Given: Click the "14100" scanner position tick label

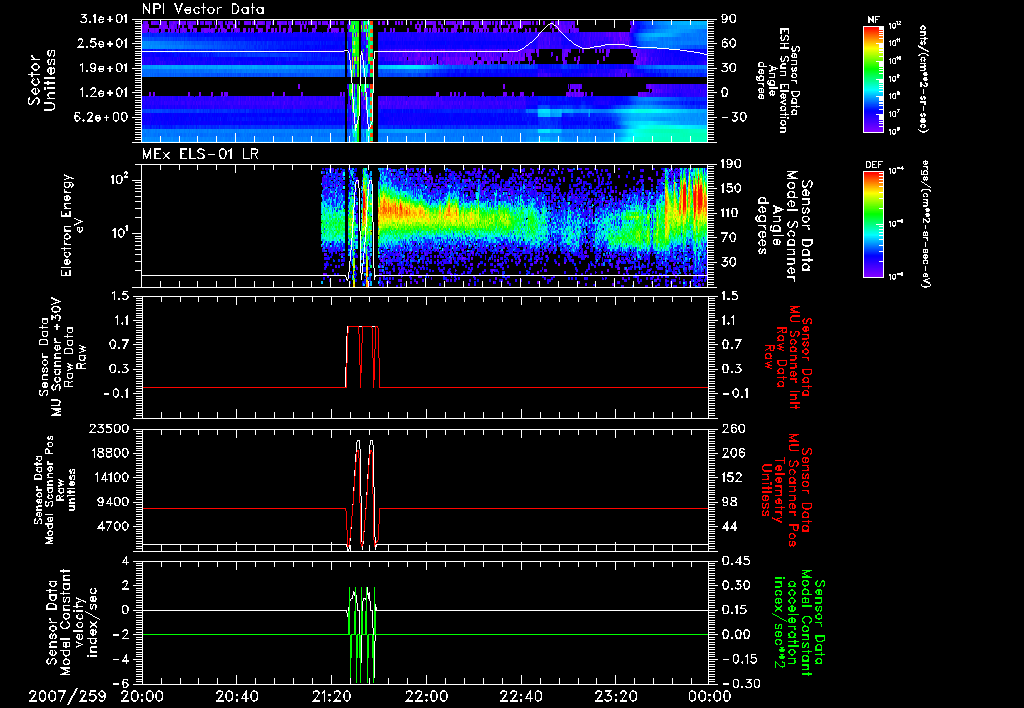Looking at the screenshot, I should (108, 477).
